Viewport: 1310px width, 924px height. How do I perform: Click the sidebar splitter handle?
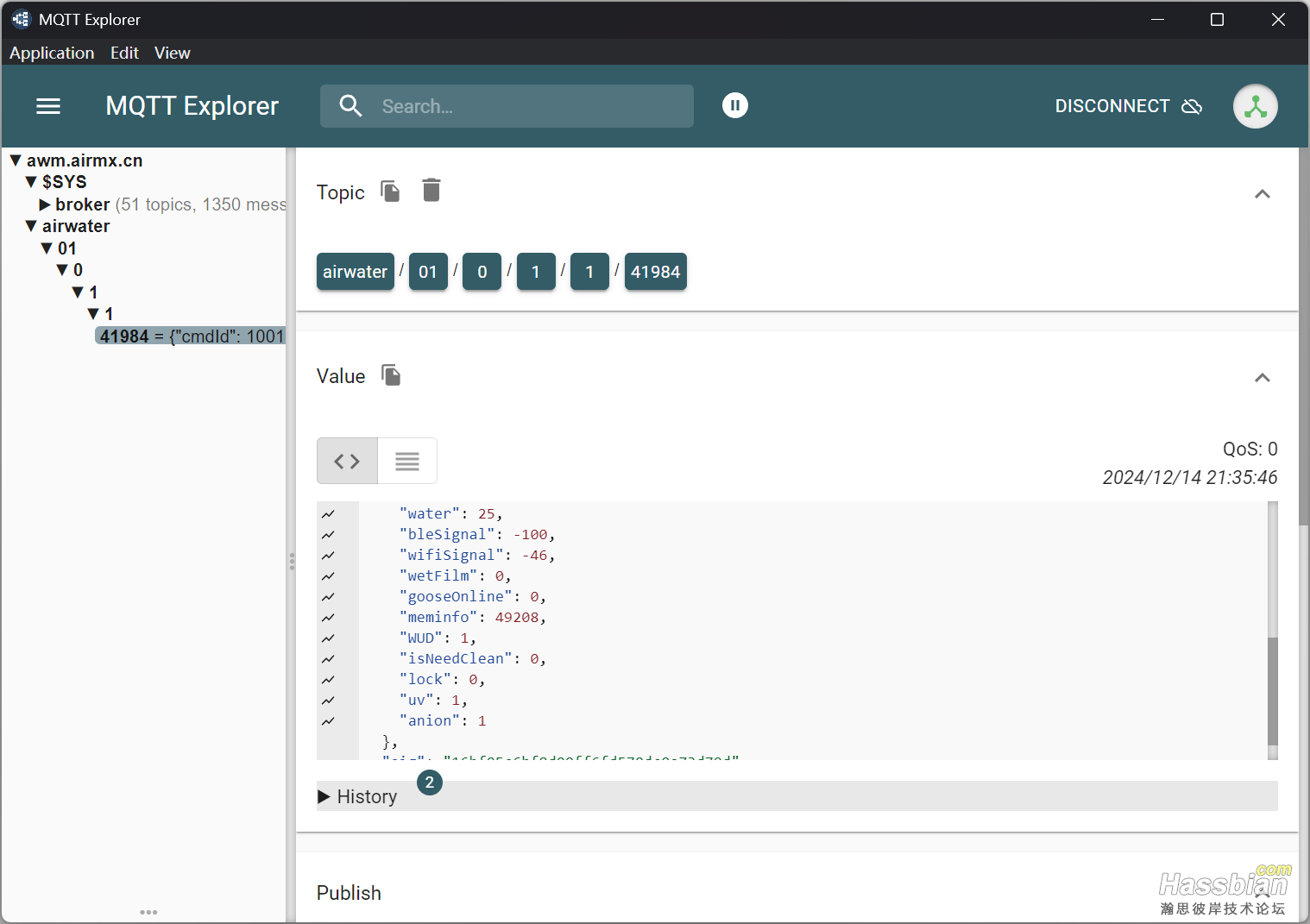(292, 562)
